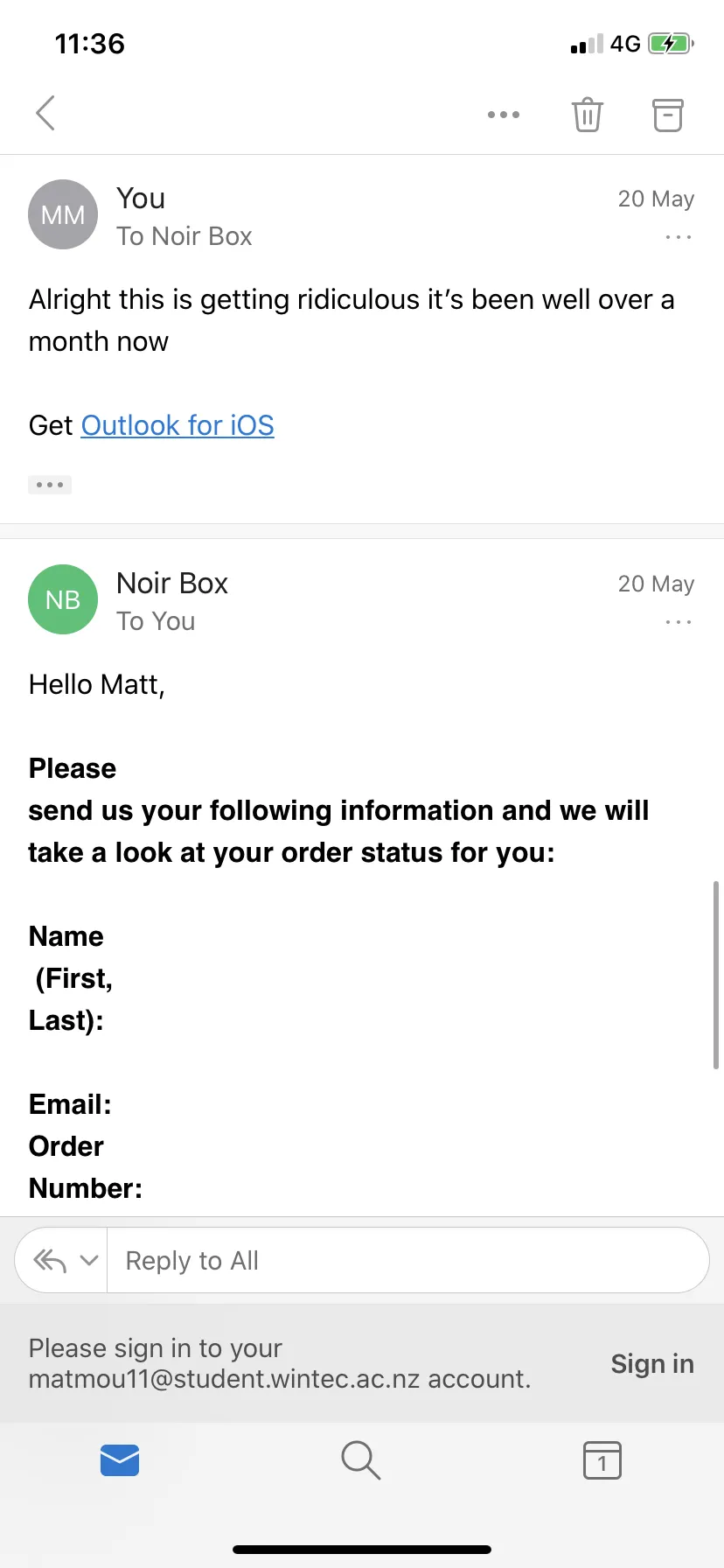This screenshot has height=1568, width=724.
Task: Expand the reply type chevron
Action: (88, 1260)
